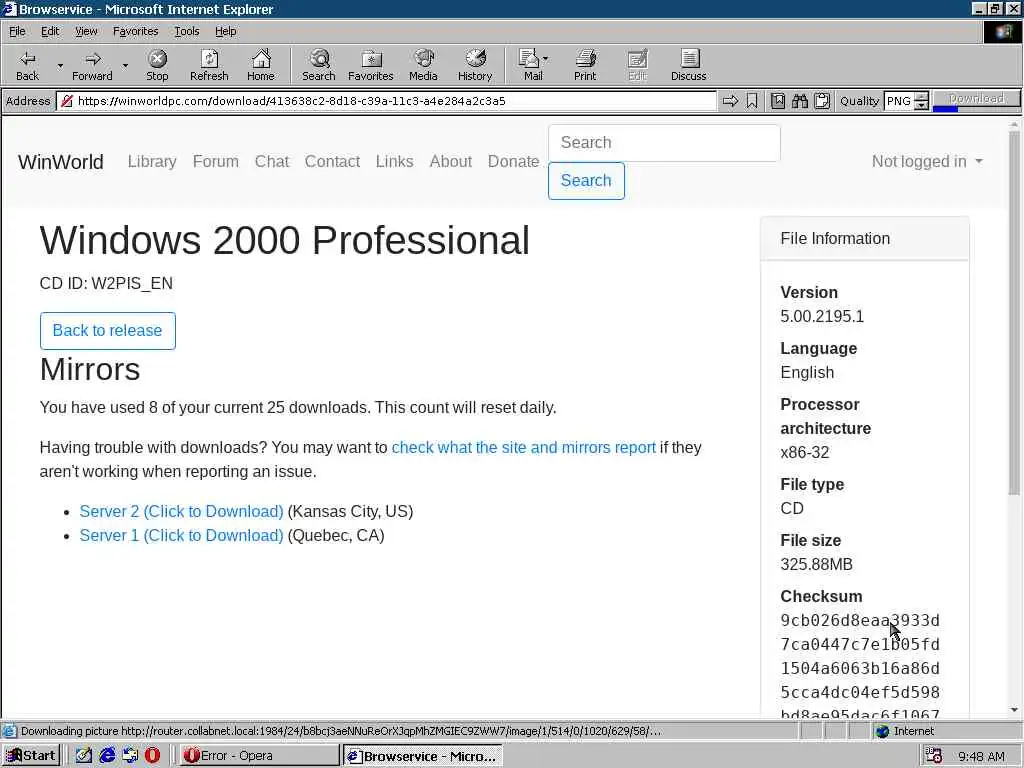Click the Back toolbar button

pyautogui.click(x=27, y=65)
